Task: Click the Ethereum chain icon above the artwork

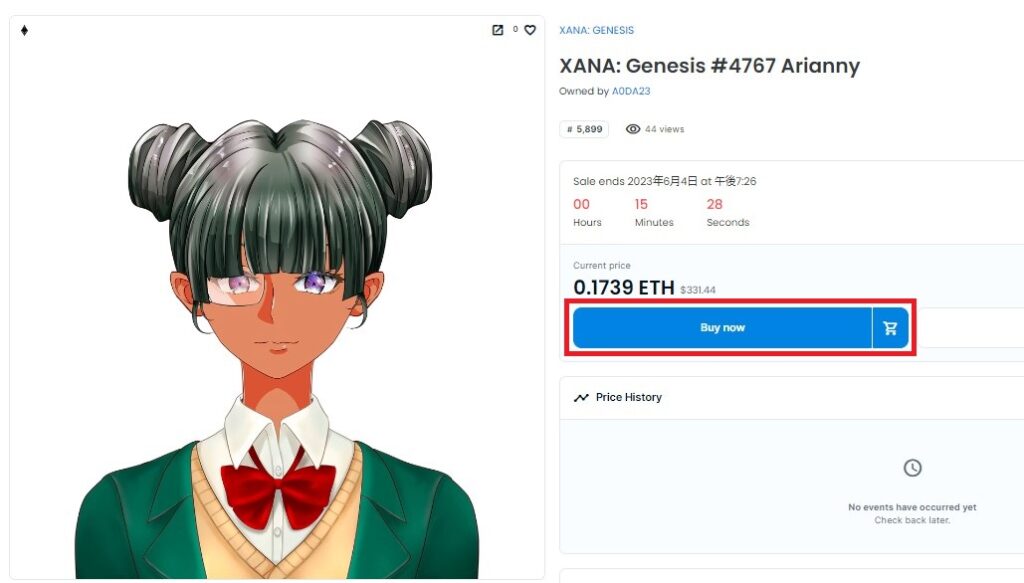Action: click(x=24, y=30)
